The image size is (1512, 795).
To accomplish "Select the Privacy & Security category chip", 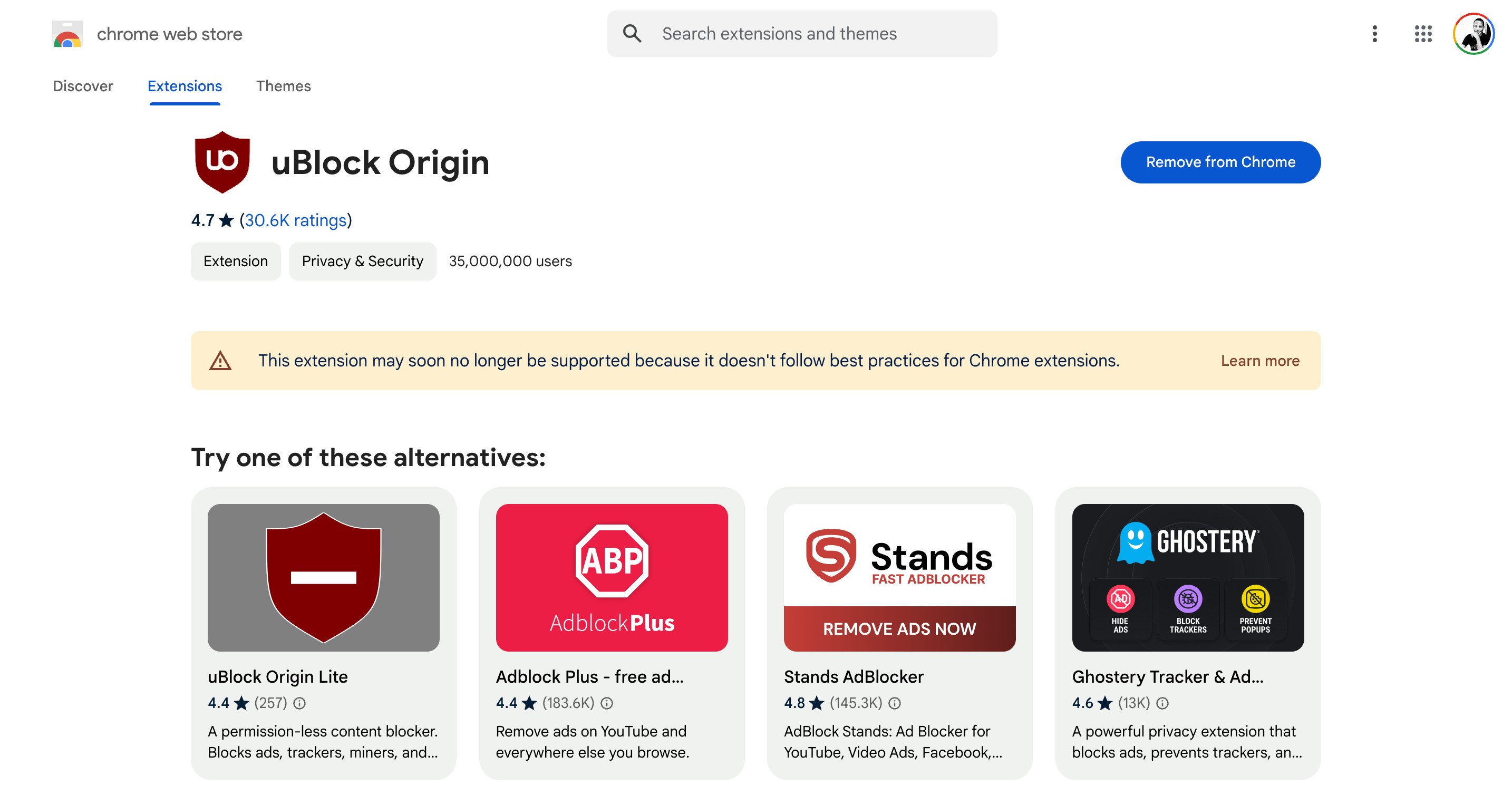I will tap(362, 261).
